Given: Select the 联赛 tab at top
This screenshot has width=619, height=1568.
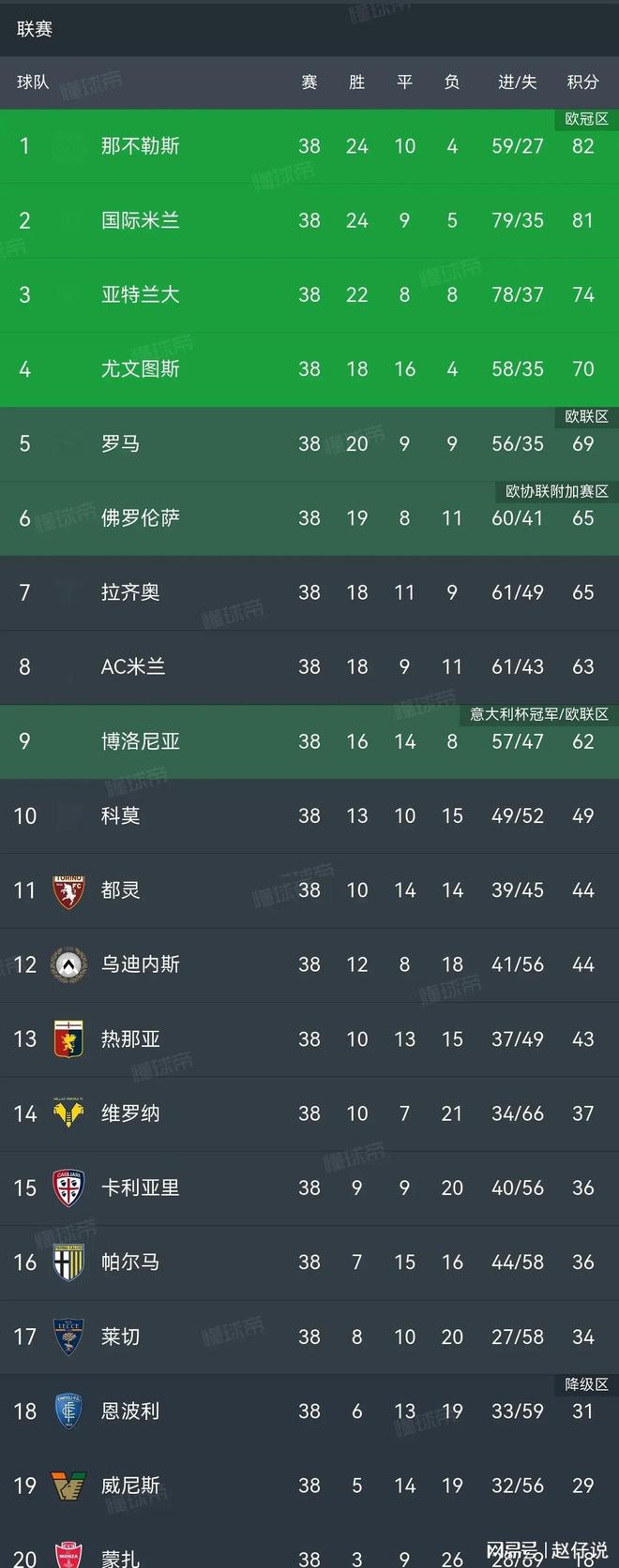Looking at the screenshot, I should pyautogui.click(x=35, y=29).
